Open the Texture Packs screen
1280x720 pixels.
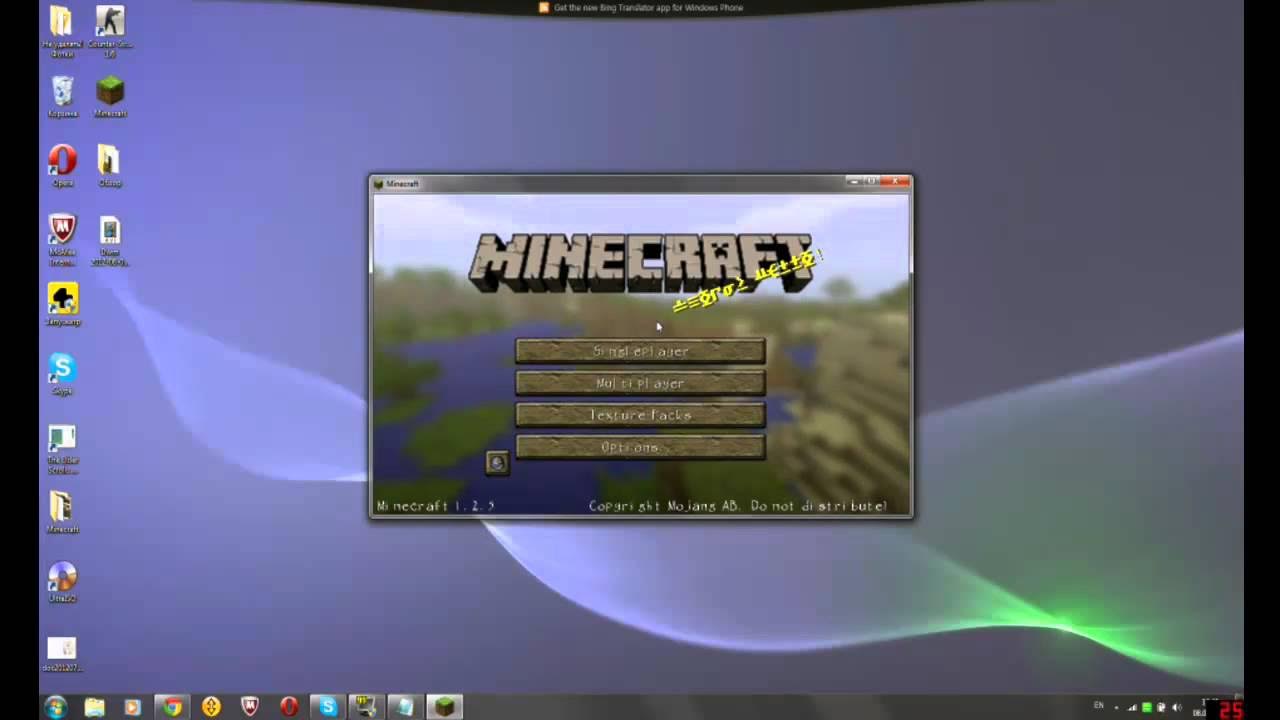point(640,415)
